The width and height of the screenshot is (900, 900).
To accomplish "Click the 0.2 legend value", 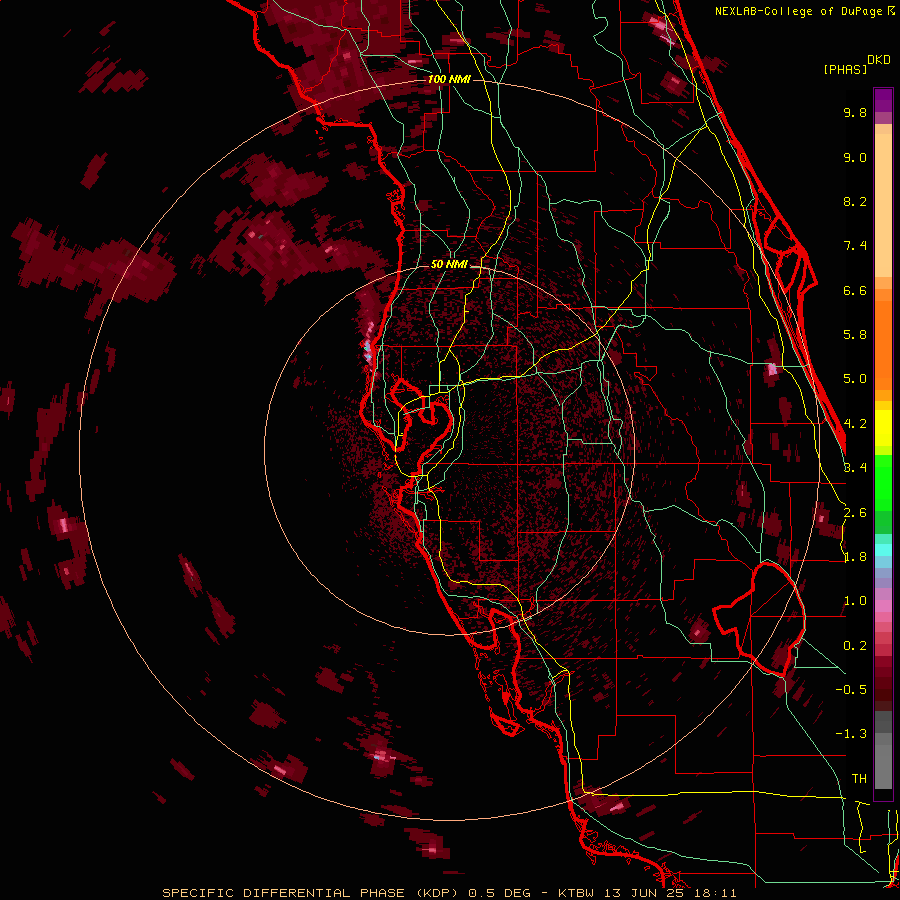I will coord(855,646).
